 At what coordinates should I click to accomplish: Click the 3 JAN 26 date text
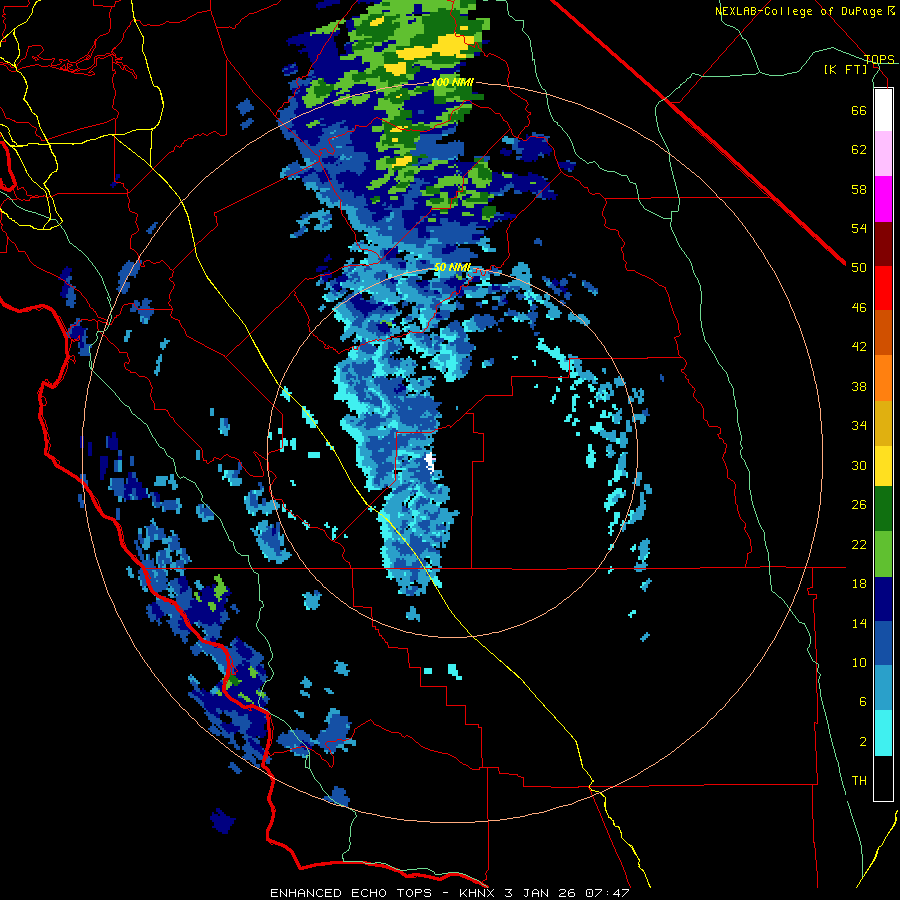pyautogui.click(x=540, y=893)
